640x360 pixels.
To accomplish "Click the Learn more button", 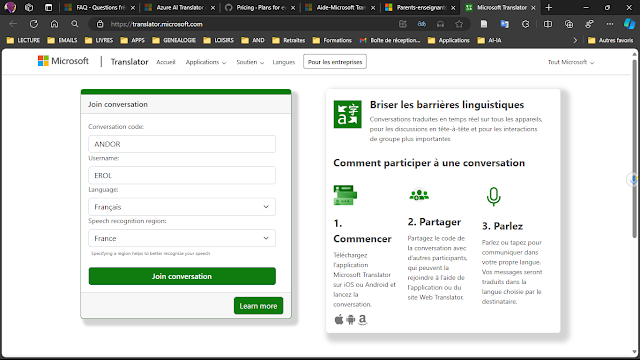I will [x=258, y=306].
